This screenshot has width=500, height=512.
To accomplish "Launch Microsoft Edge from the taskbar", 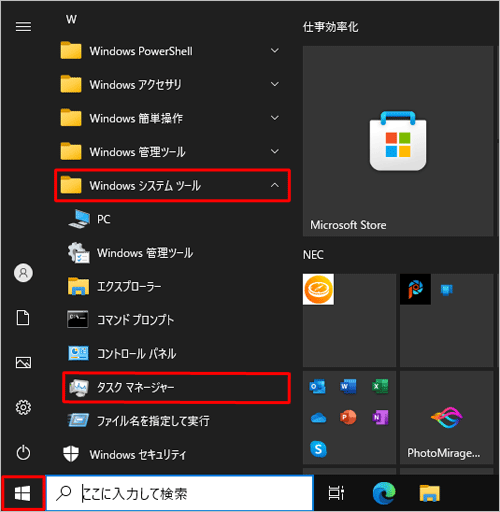I will [x=384, y=493].
